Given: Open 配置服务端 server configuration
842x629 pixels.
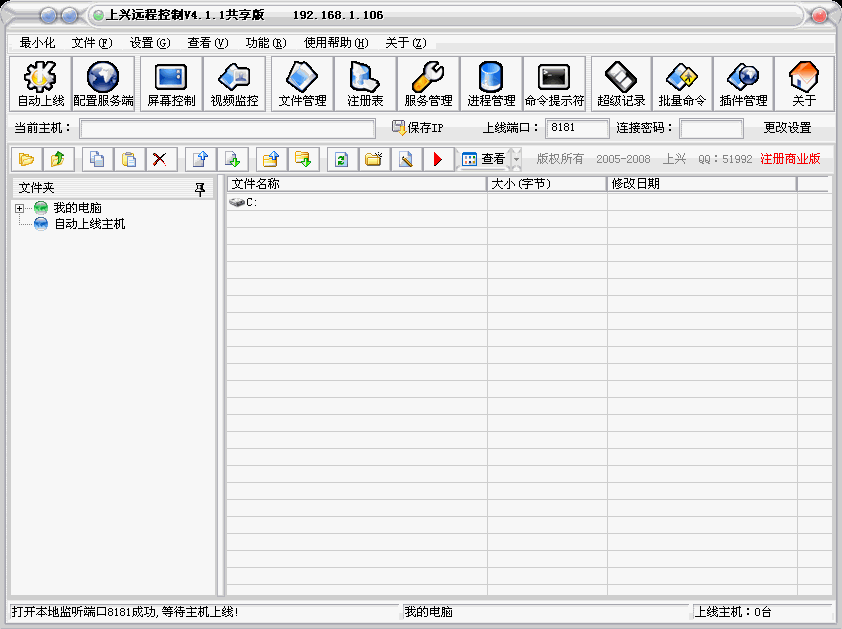Looking at the screenshot, I should click(103, 84).
